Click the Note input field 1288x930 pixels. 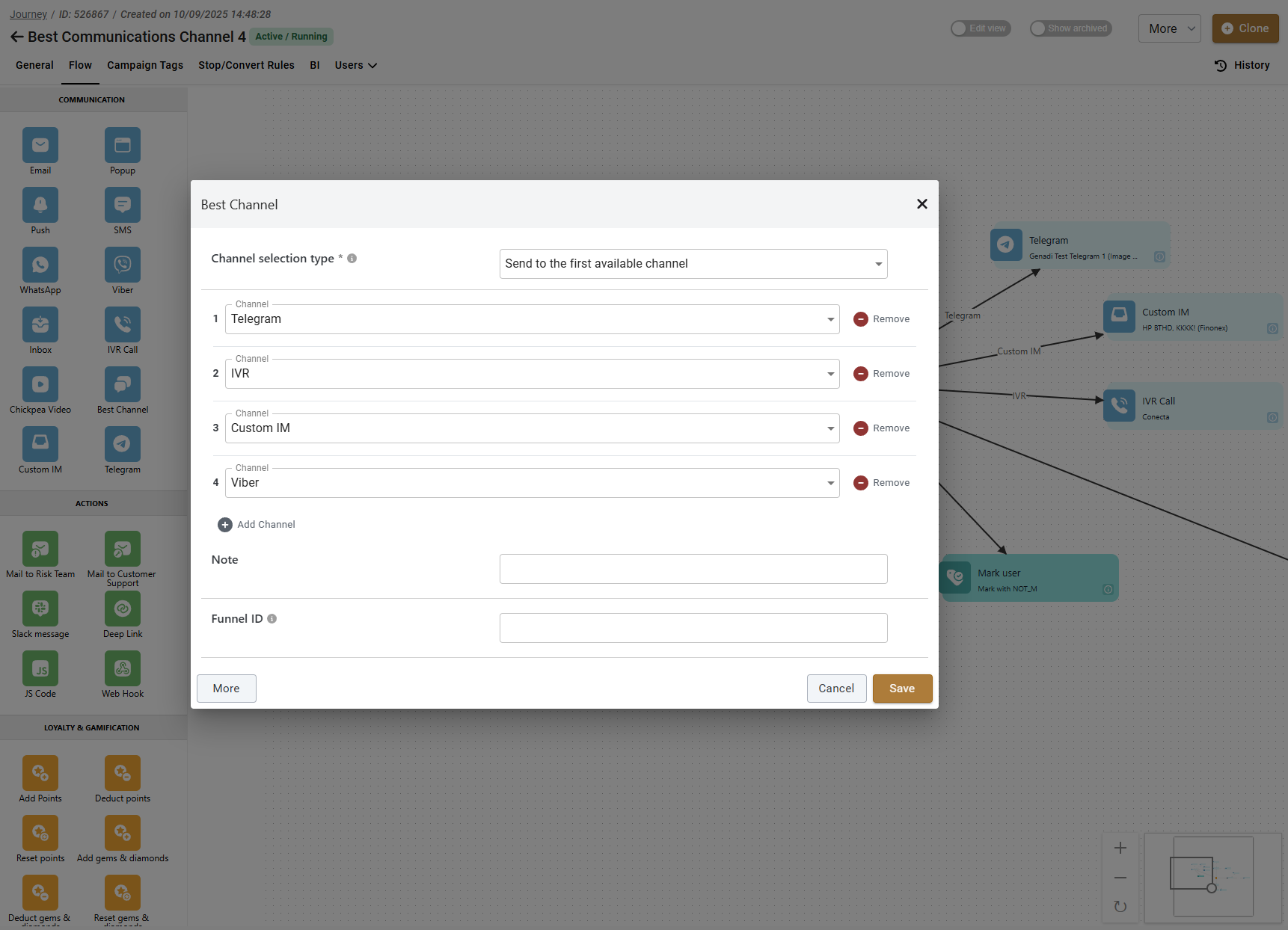coord(693,569)
